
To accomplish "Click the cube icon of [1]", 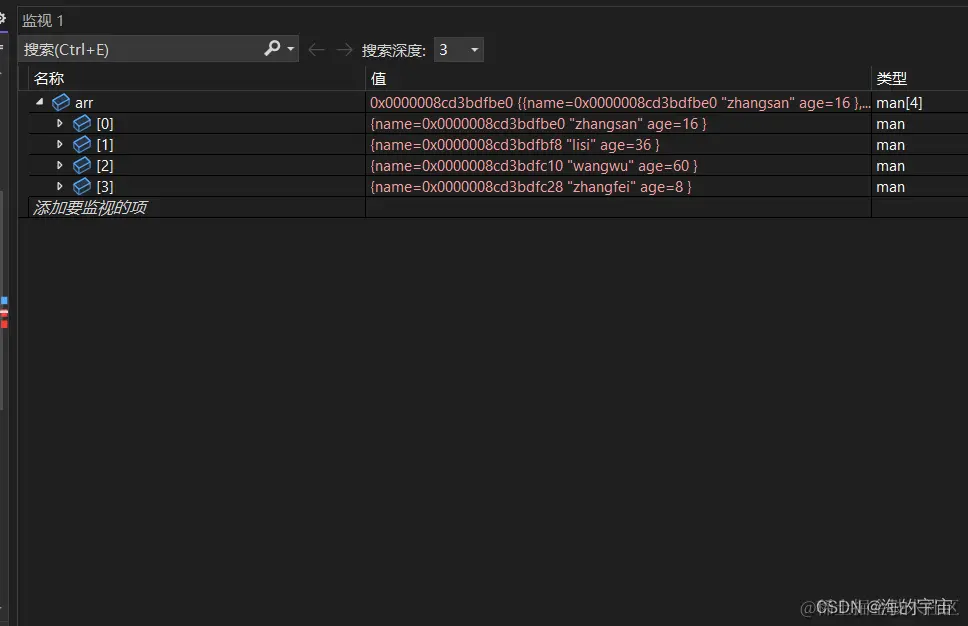I will pyautogui.click(x=82, y=144).
